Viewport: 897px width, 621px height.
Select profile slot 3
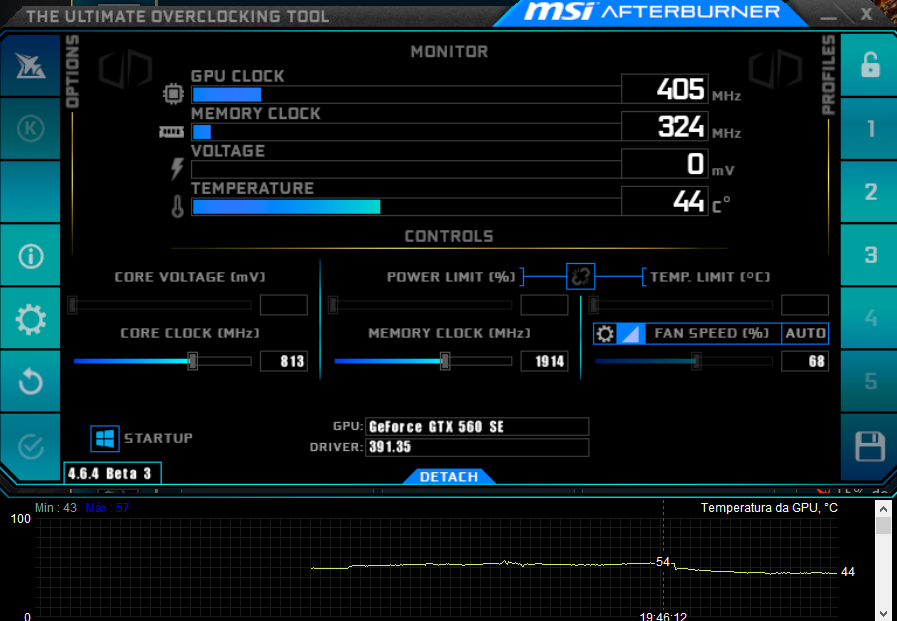click(870, 255)
